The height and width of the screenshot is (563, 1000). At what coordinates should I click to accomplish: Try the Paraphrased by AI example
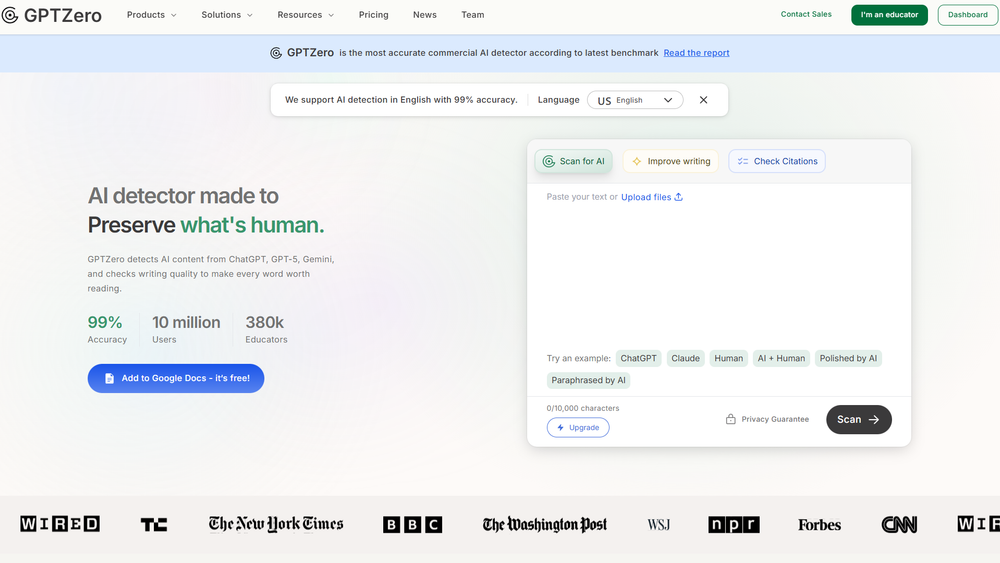(588, 380)
